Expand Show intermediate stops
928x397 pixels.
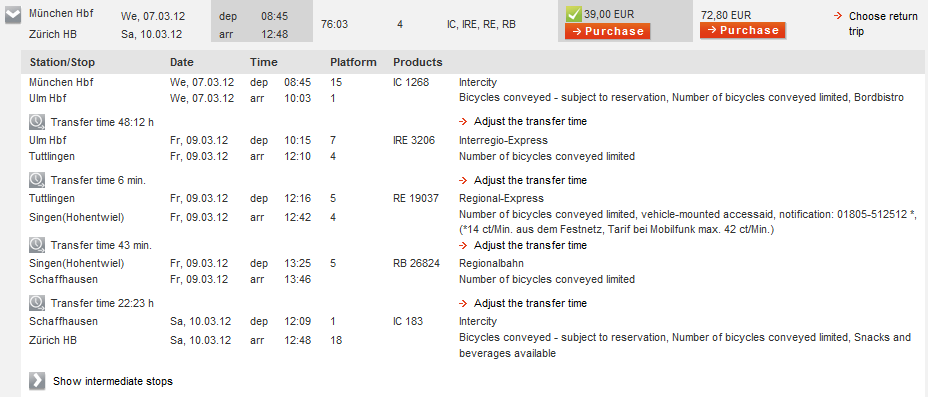(x=113, y=381)
